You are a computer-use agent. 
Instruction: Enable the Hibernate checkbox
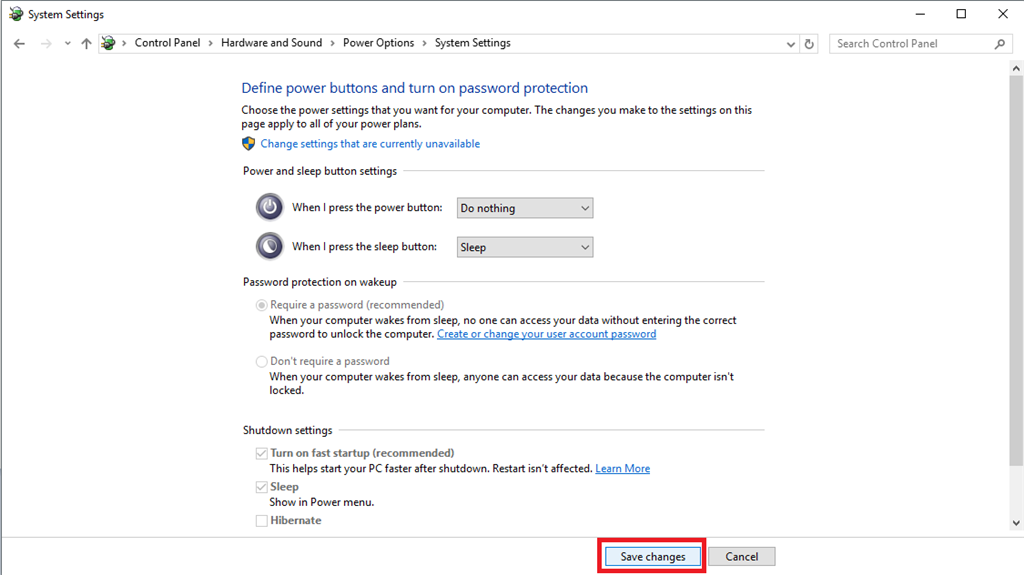point(261,521)
